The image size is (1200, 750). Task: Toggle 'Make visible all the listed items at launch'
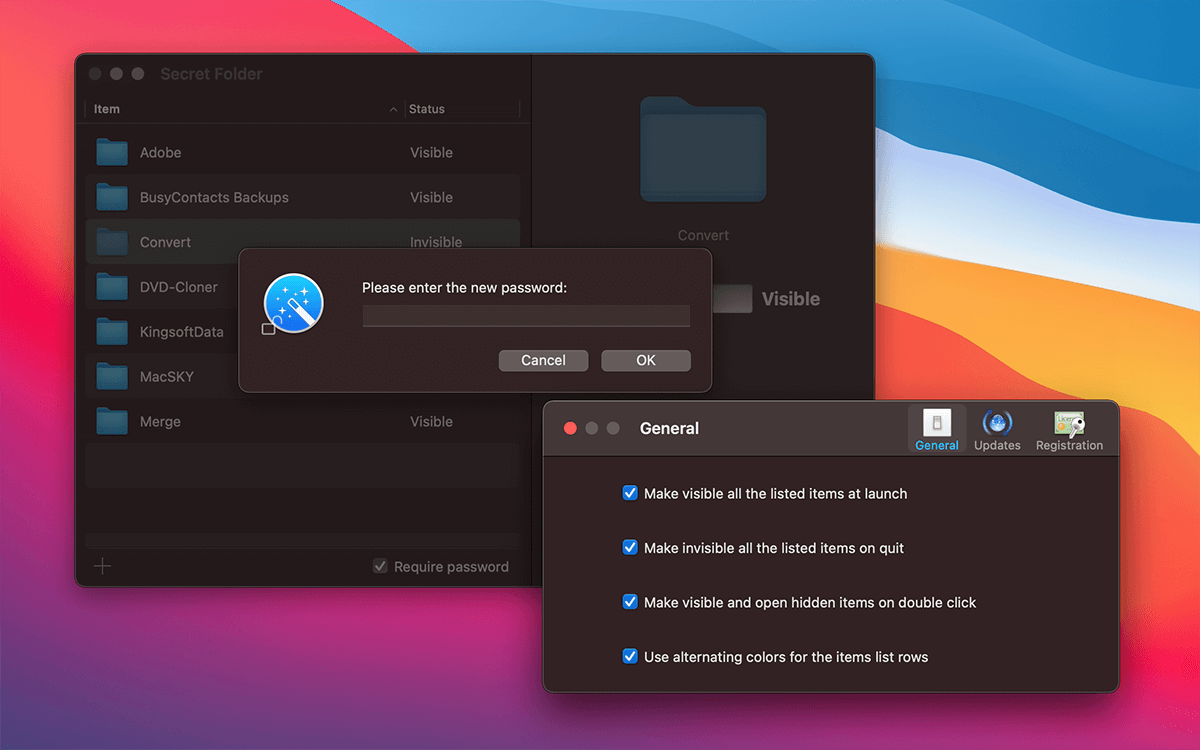(630, 493)
